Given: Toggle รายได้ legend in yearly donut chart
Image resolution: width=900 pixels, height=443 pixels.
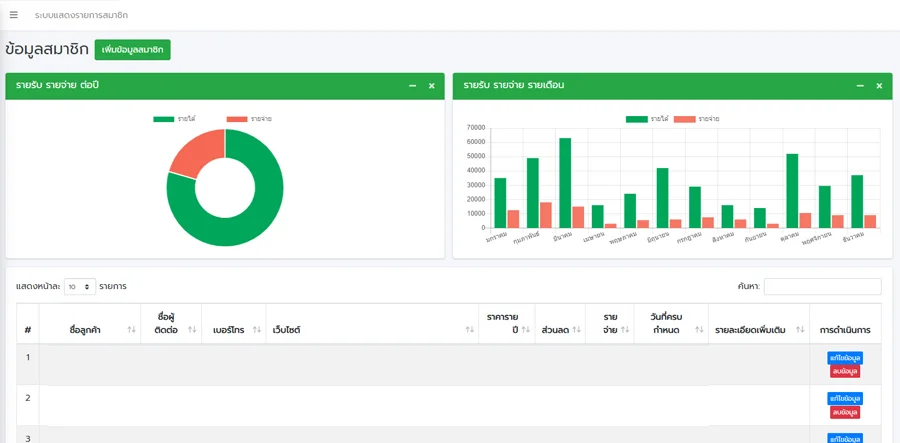Looking at the screenshot, I should click(175, 119).
